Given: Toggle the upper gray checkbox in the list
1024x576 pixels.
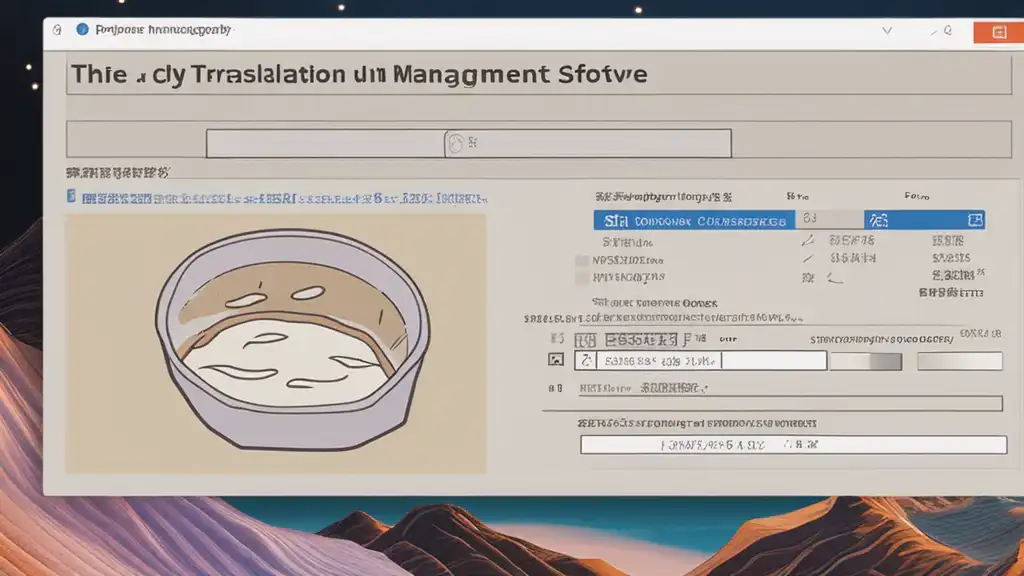Looking at the screenshot, I should click(582, 260).
